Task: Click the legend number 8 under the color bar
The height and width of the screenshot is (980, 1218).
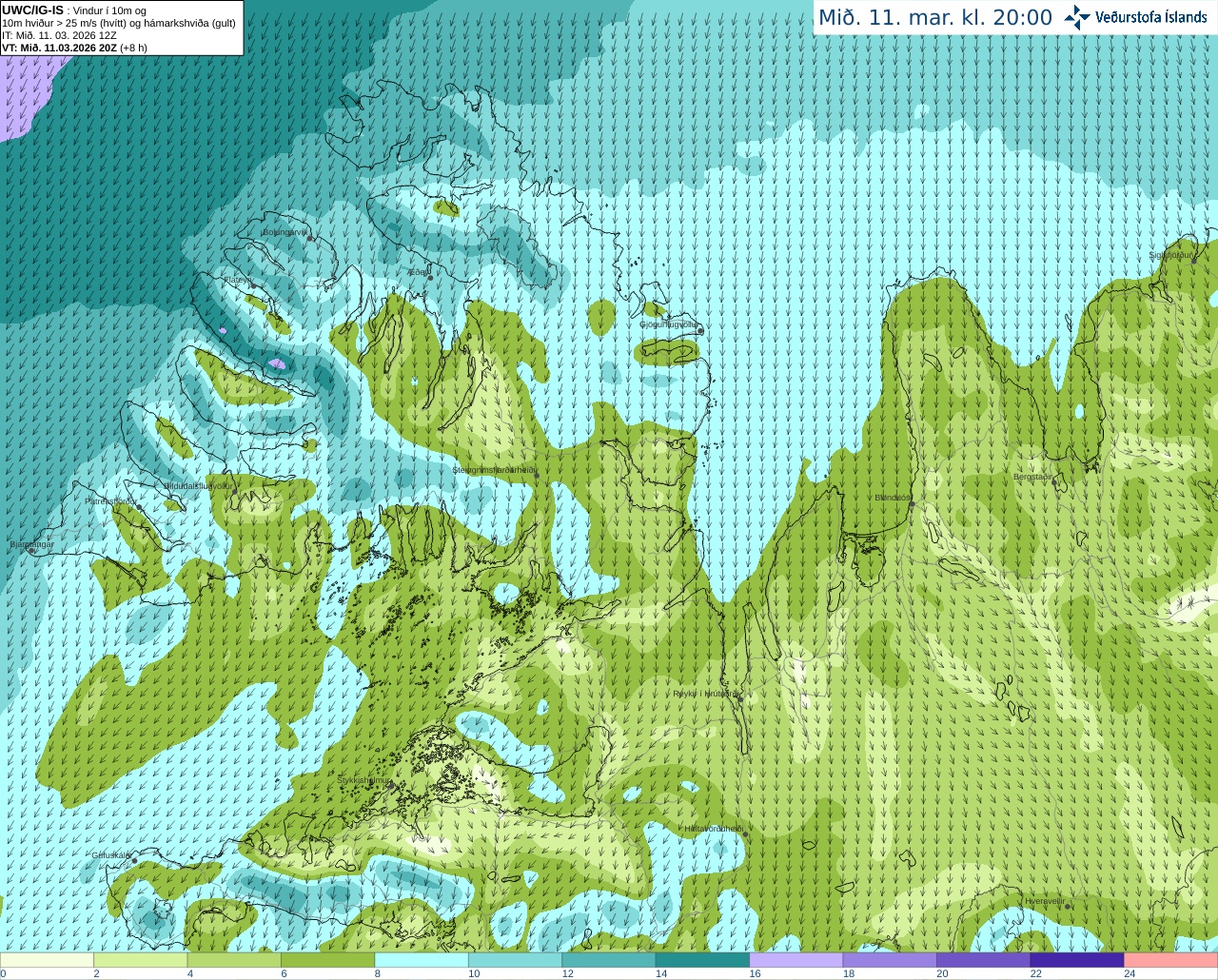Action: 378,973
